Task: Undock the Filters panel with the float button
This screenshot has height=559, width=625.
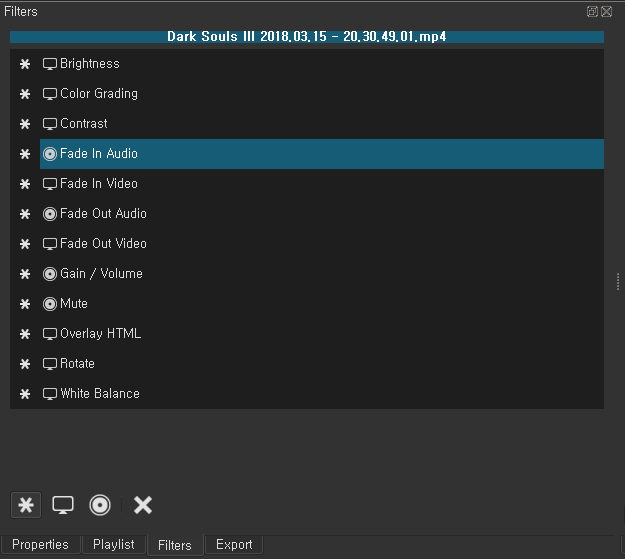Action: (592, 12)
